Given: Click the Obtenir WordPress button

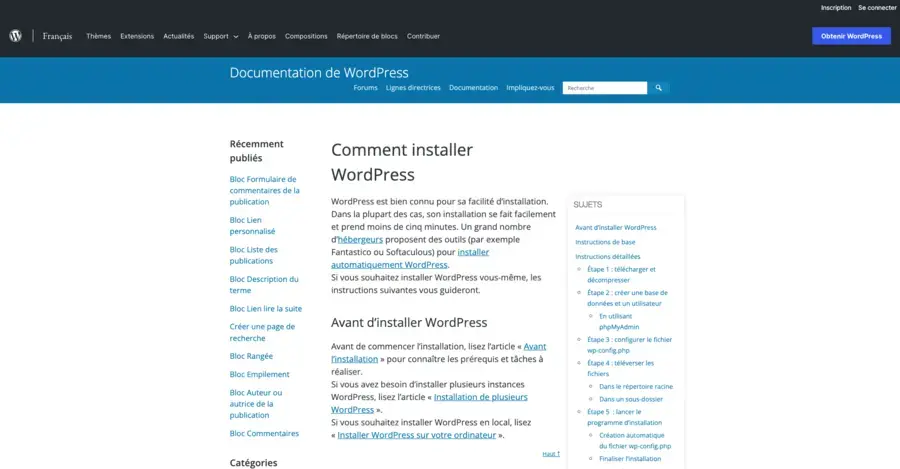Looking at the screenshot, I should (851, 36).
